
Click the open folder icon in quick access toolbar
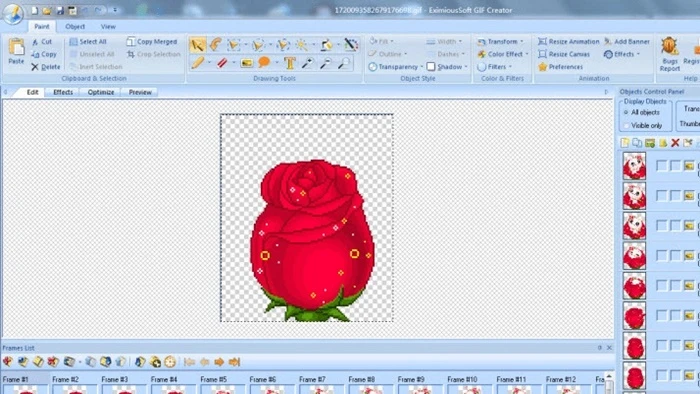pyautogui.click(x=47, y=10)
